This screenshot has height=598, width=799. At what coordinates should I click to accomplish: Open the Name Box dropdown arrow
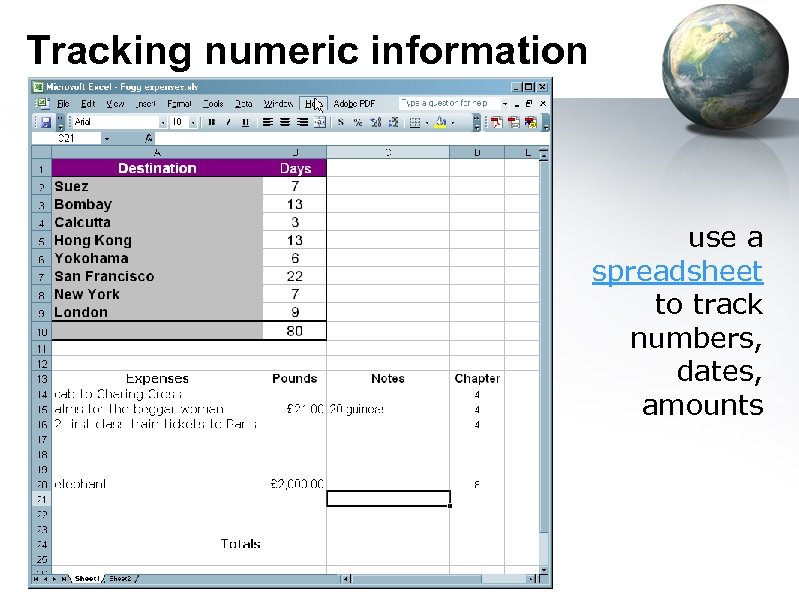coord(106,139)
